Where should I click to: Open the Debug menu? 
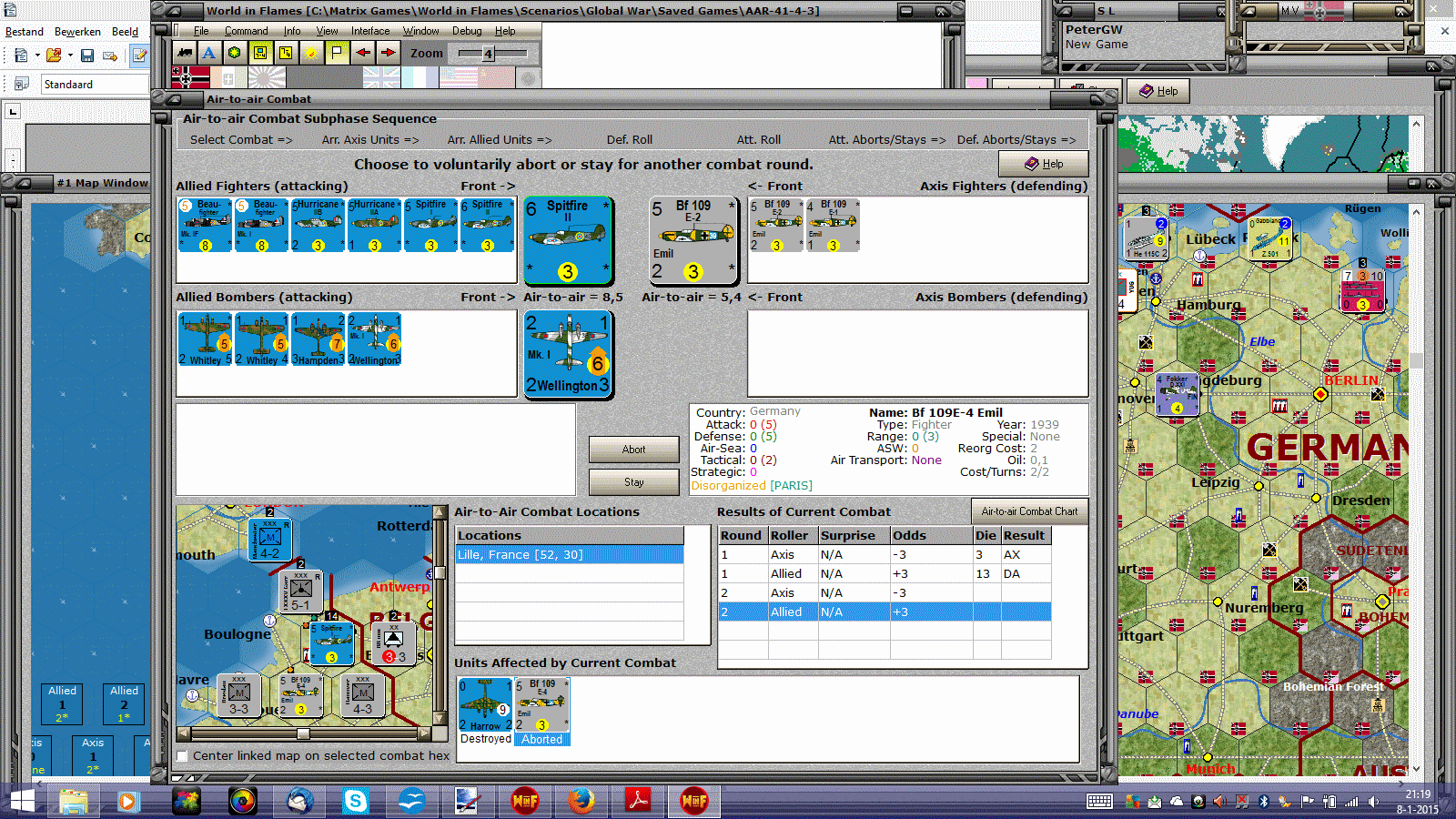[x=467, y=31]
